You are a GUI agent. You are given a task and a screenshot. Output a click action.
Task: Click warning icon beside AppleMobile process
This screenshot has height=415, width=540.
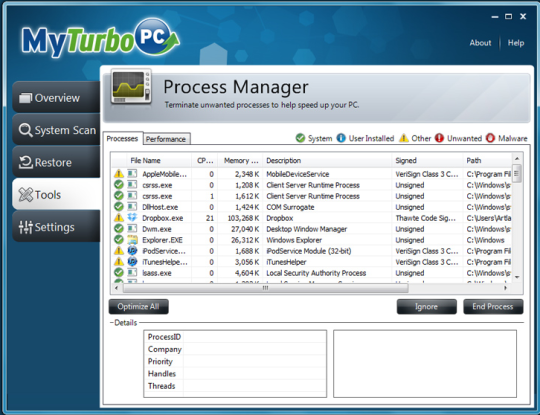[118, 174]
